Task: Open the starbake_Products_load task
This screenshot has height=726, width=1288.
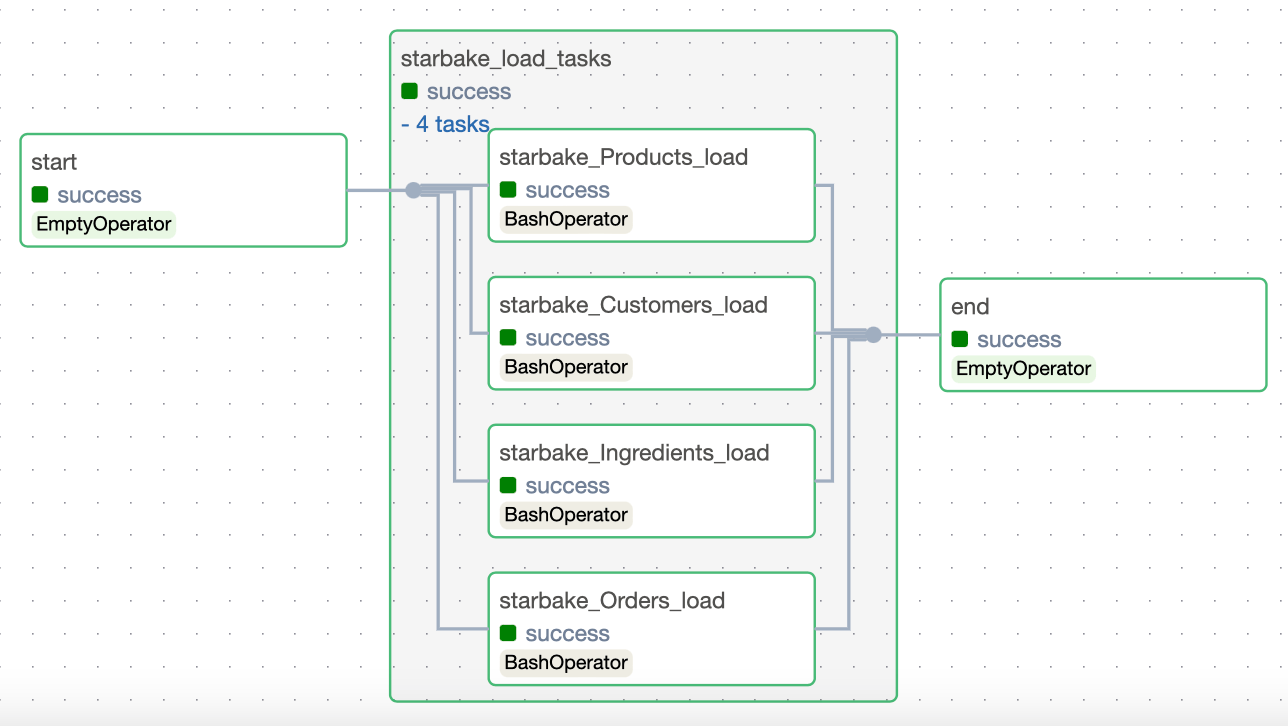Action: click(x=623, y=158)
